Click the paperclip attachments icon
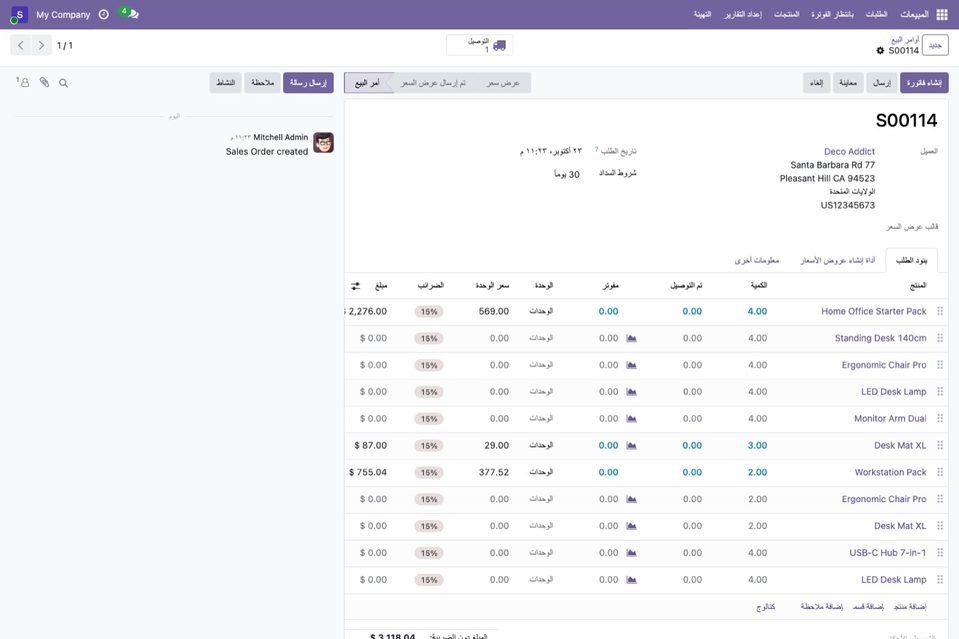This screenshot has height=639, width=959. [44, 82]
